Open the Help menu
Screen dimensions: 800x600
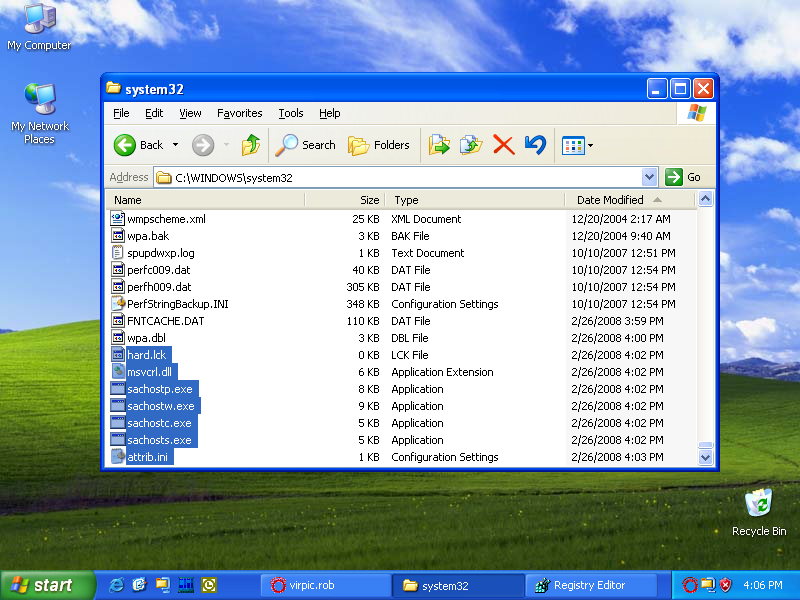coord(330,113)
